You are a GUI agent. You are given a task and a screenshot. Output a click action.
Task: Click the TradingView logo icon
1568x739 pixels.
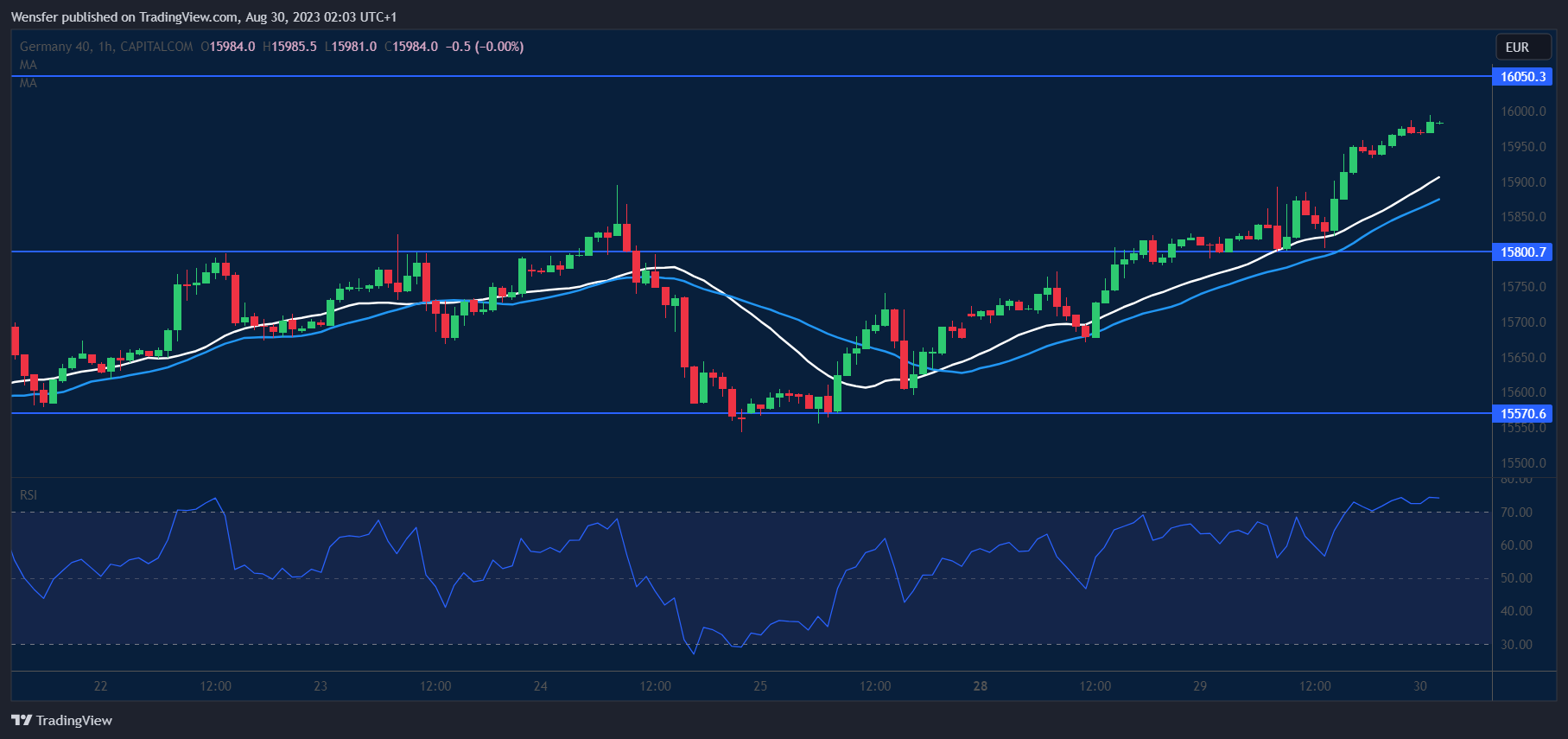tap(22, 720)
